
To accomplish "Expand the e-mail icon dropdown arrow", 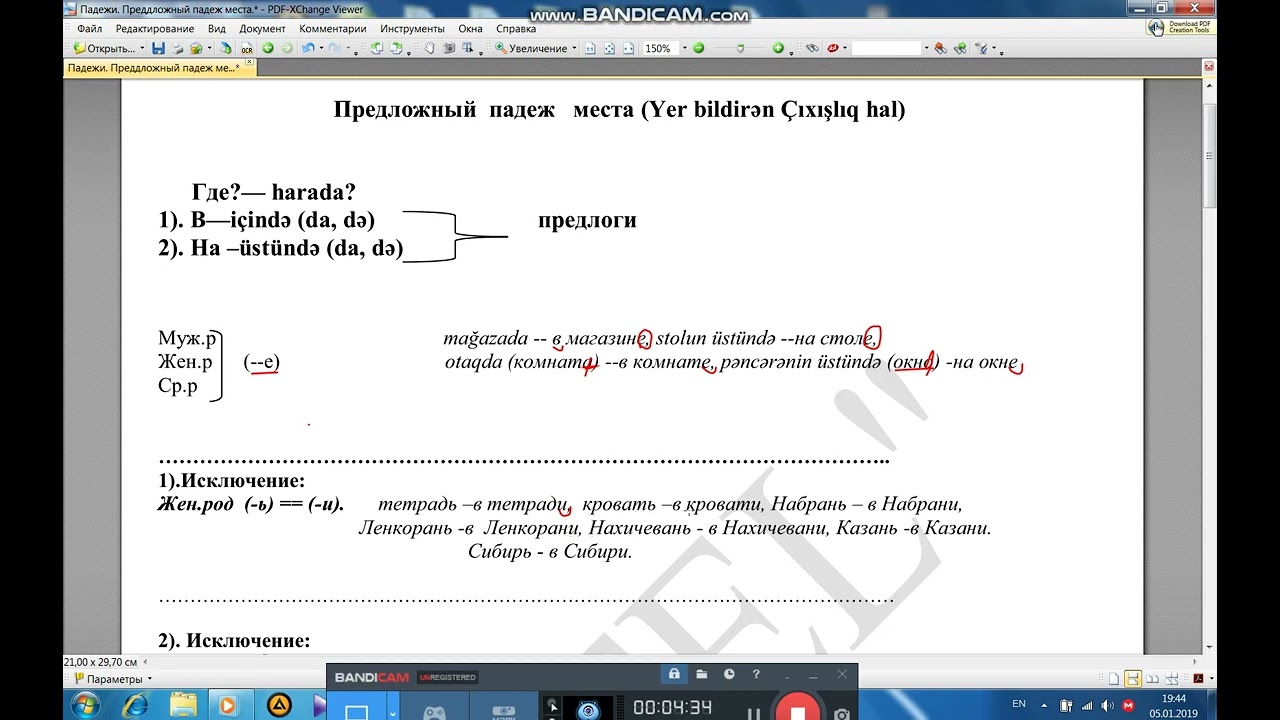I will coord(210,48).
